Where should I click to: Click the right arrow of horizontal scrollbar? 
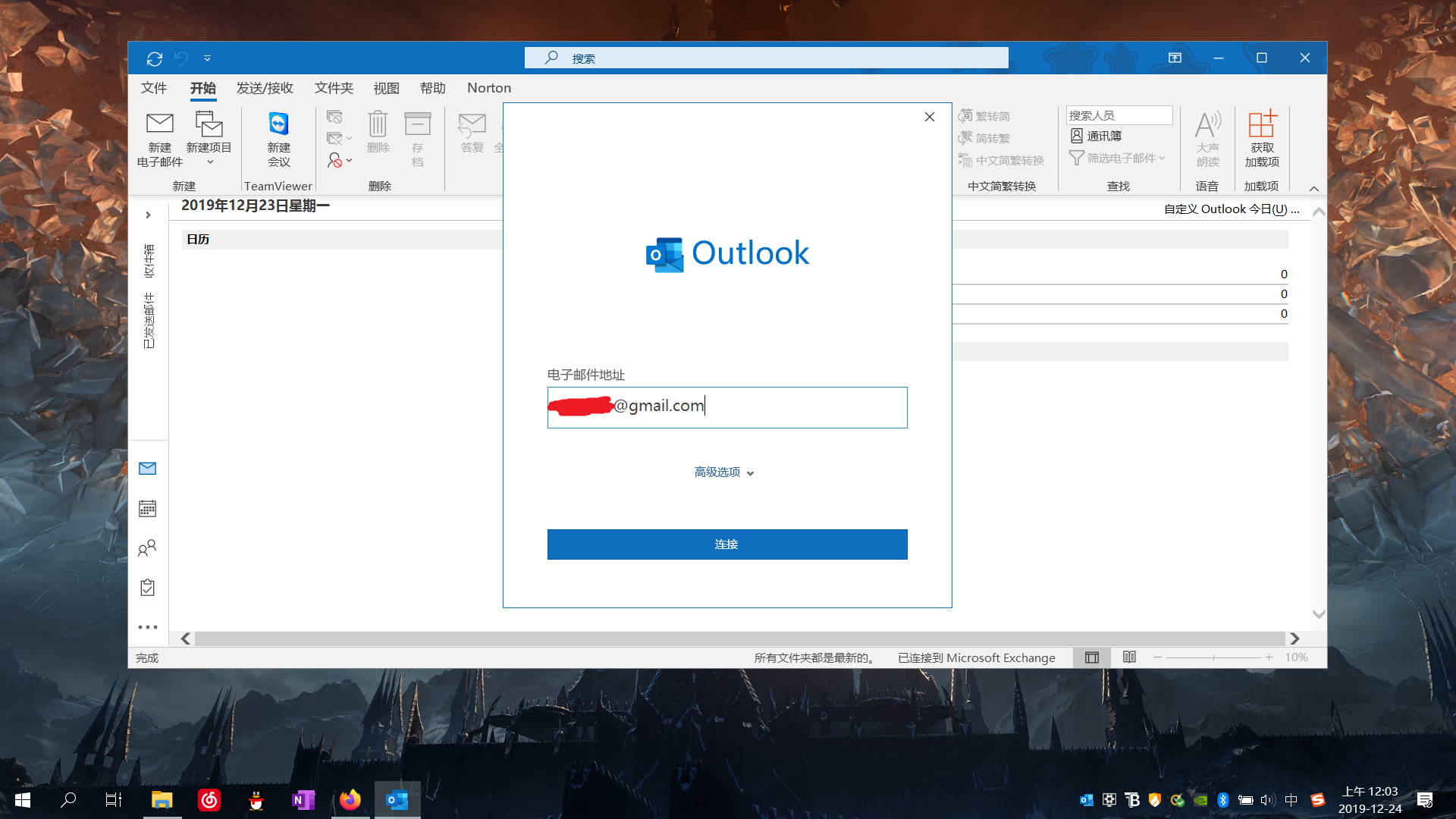(x=1295, y=639)
